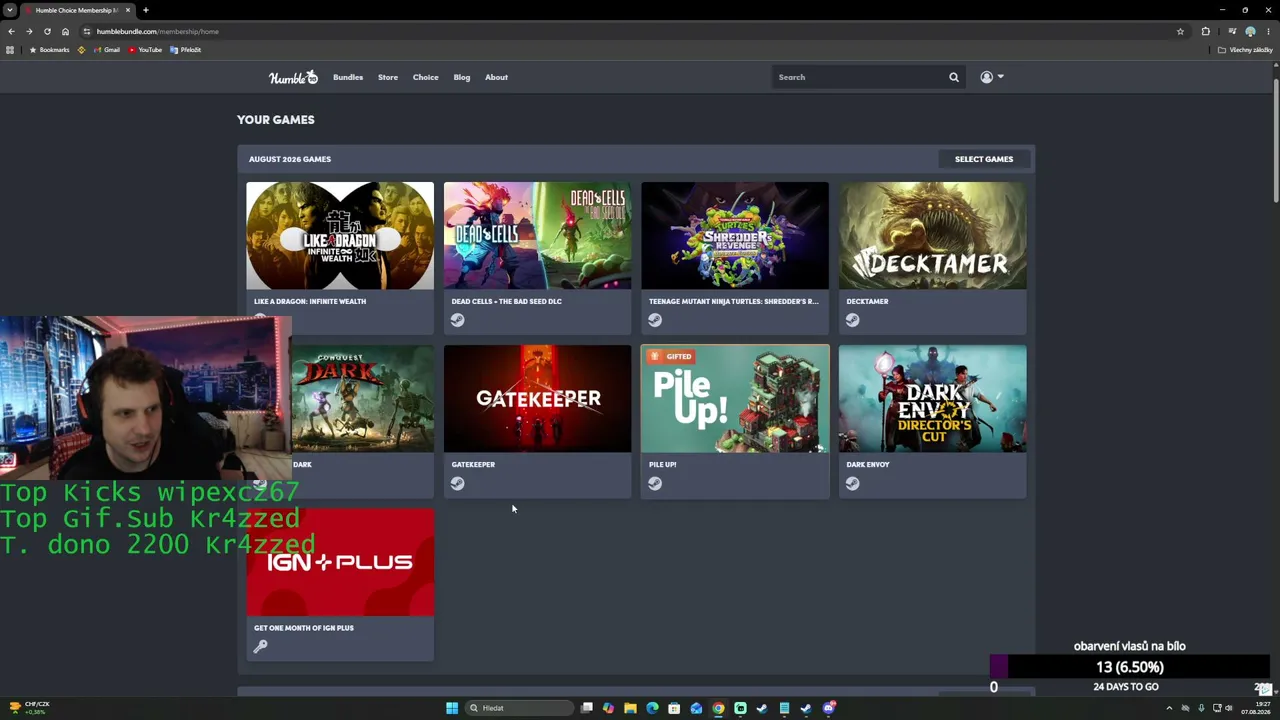Screen dimensions: 1280x720
Task: Open the About menu item
Action: tap(496, 77)
